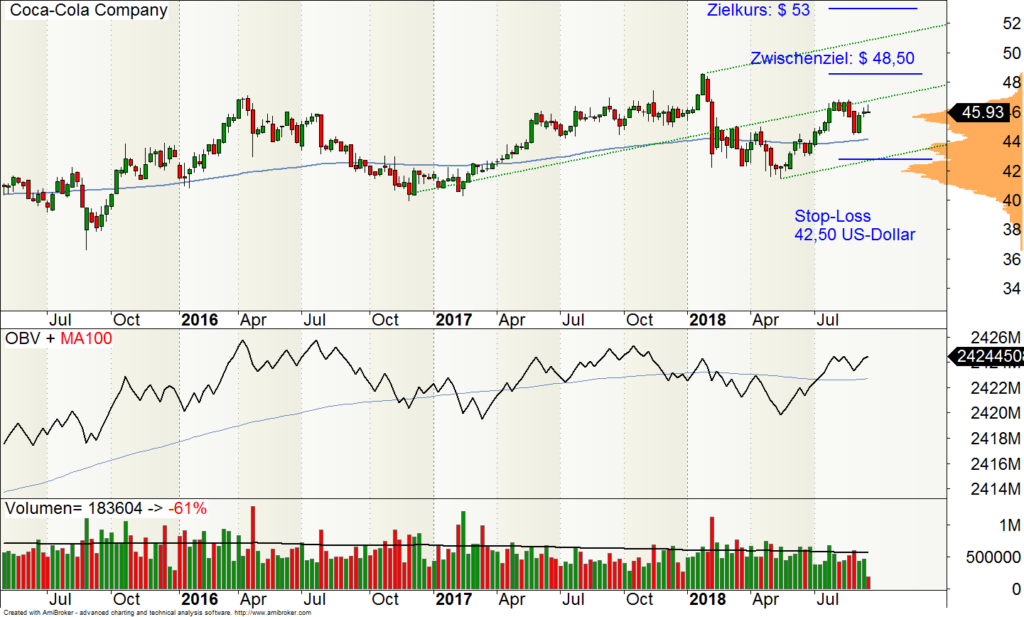This screenshot has height=617, width=1024.
Task: Click the 52 price axis value
Action: coord(1012,24)
